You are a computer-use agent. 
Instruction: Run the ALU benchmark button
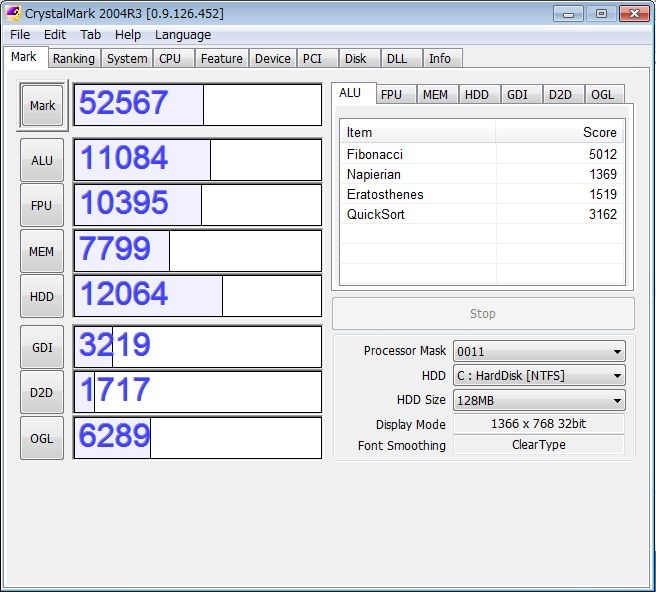[42, 160]
